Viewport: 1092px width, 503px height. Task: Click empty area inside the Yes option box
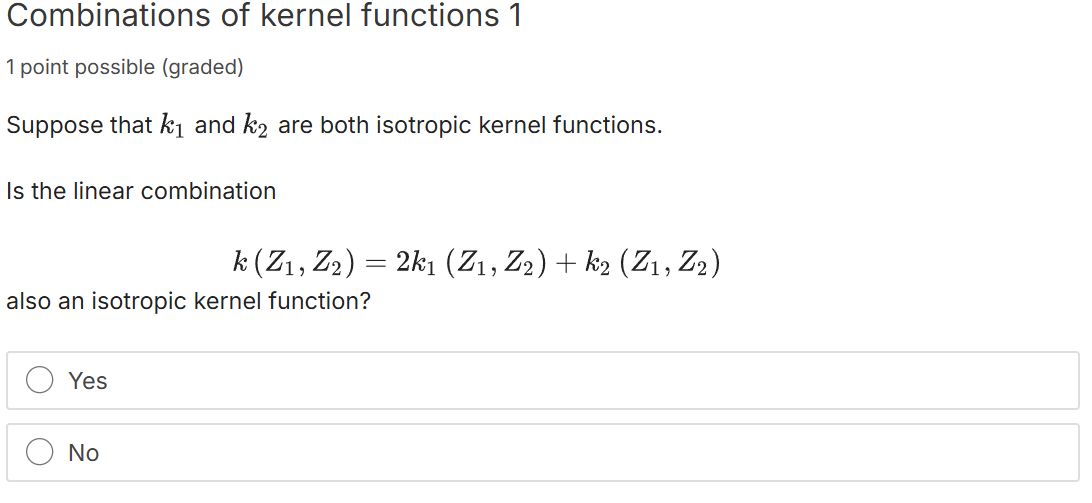(x=592, y=380)
